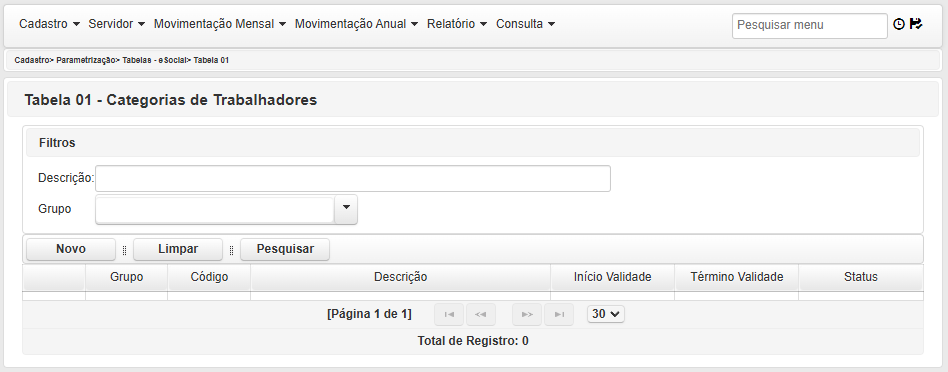Open the Movimentação Anual menu
Image resolution: width=948 pixels, height=372 pixels.
pos(357,24)
